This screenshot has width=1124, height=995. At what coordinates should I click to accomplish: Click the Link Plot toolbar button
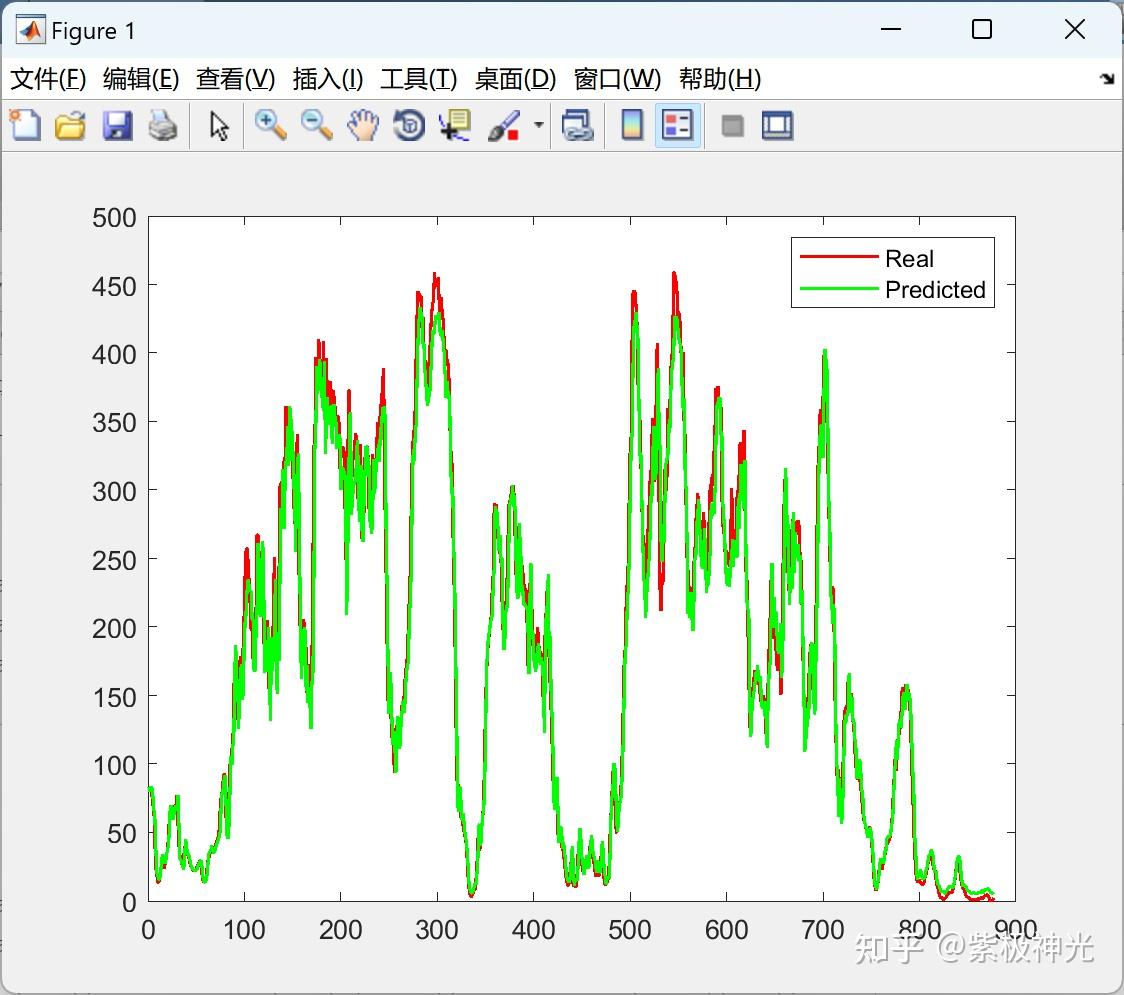[x=577, y=125]
